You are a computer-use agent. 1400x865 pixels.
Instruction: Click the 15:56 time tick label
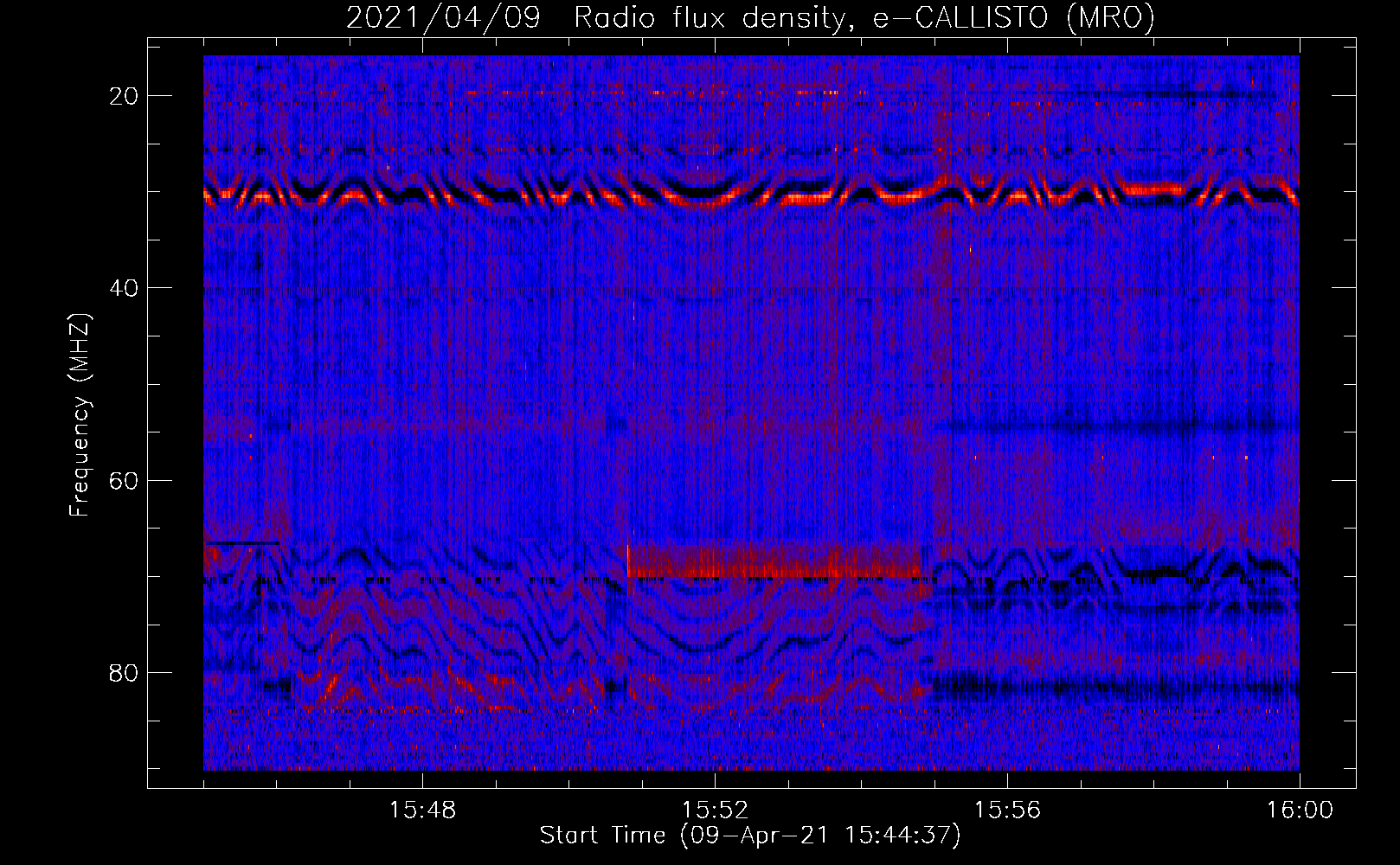click(1007, 811)
